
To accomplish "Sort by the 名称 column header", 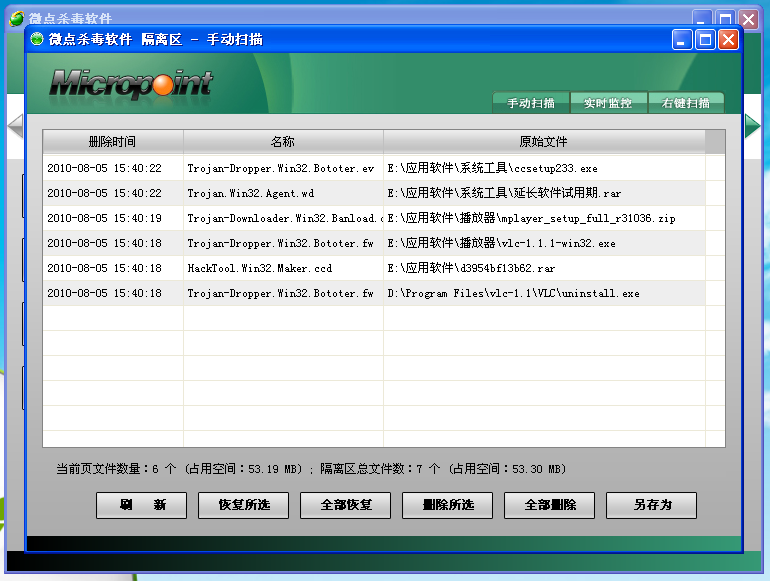I will pos(283,142).
